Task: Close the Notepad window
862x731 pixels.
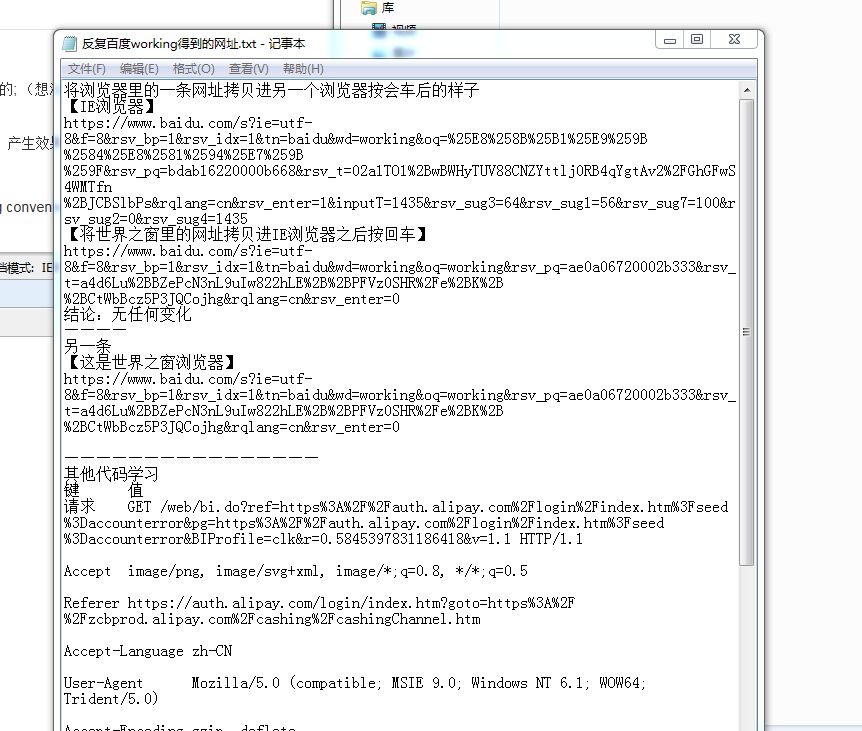Action: [x=734, y=40]
